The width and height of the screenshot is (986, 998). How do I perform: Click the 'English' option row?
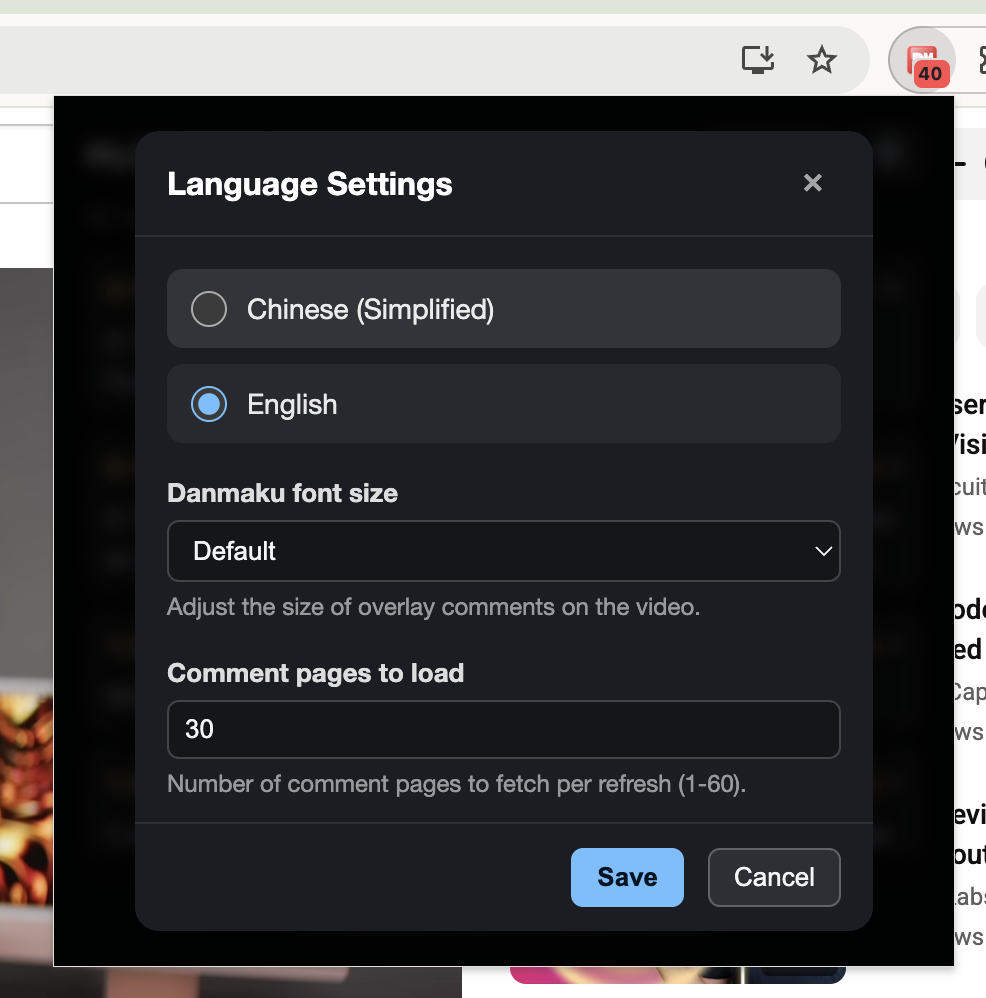pyautogui.click(x=503, y=404)
